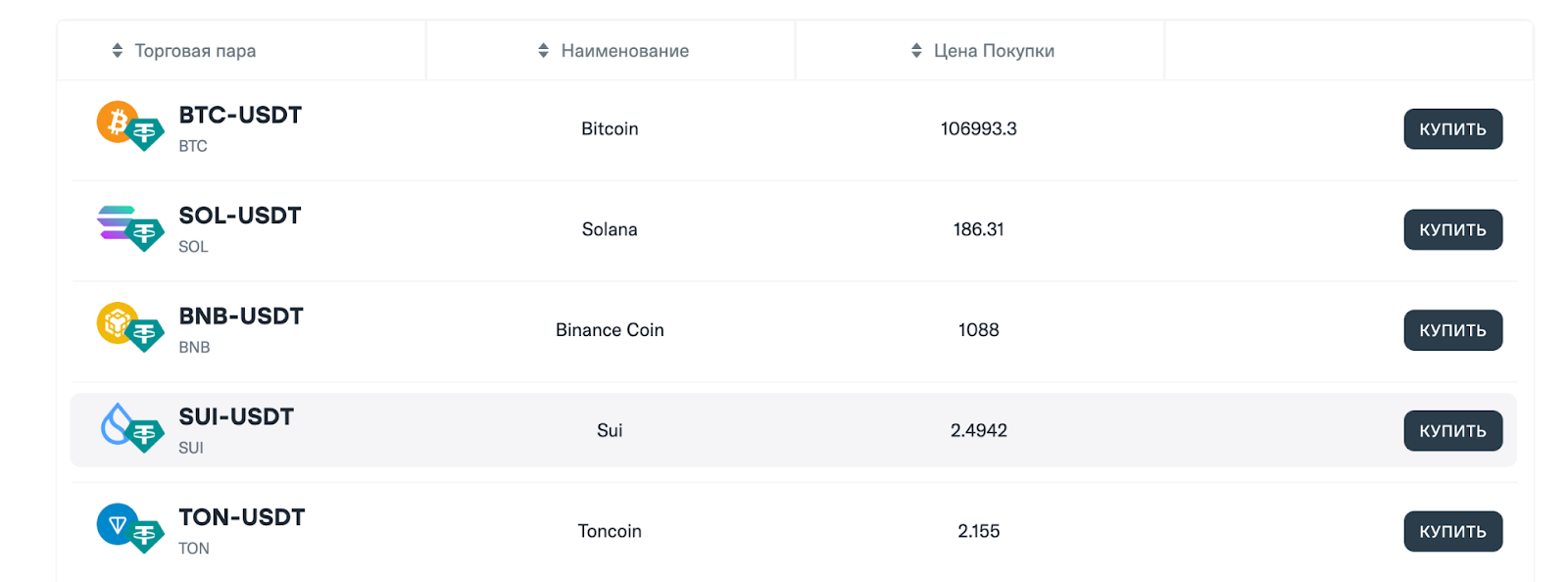Click the BNB-USDT coin pair icon

point(129,327)
